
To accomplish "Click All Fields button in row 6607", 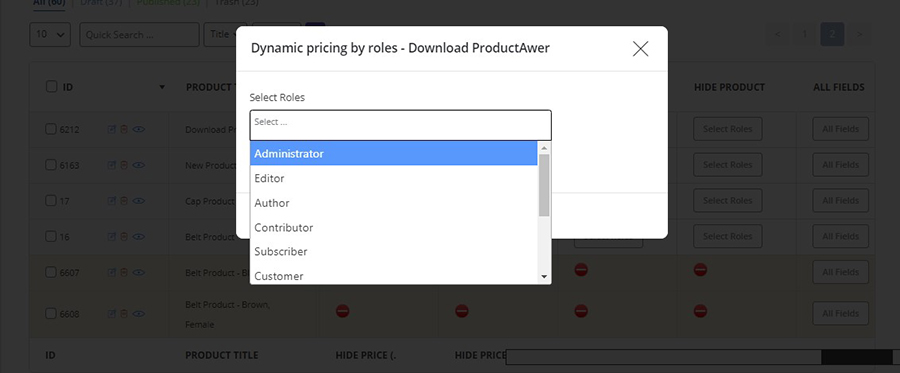I will (840, 272).
